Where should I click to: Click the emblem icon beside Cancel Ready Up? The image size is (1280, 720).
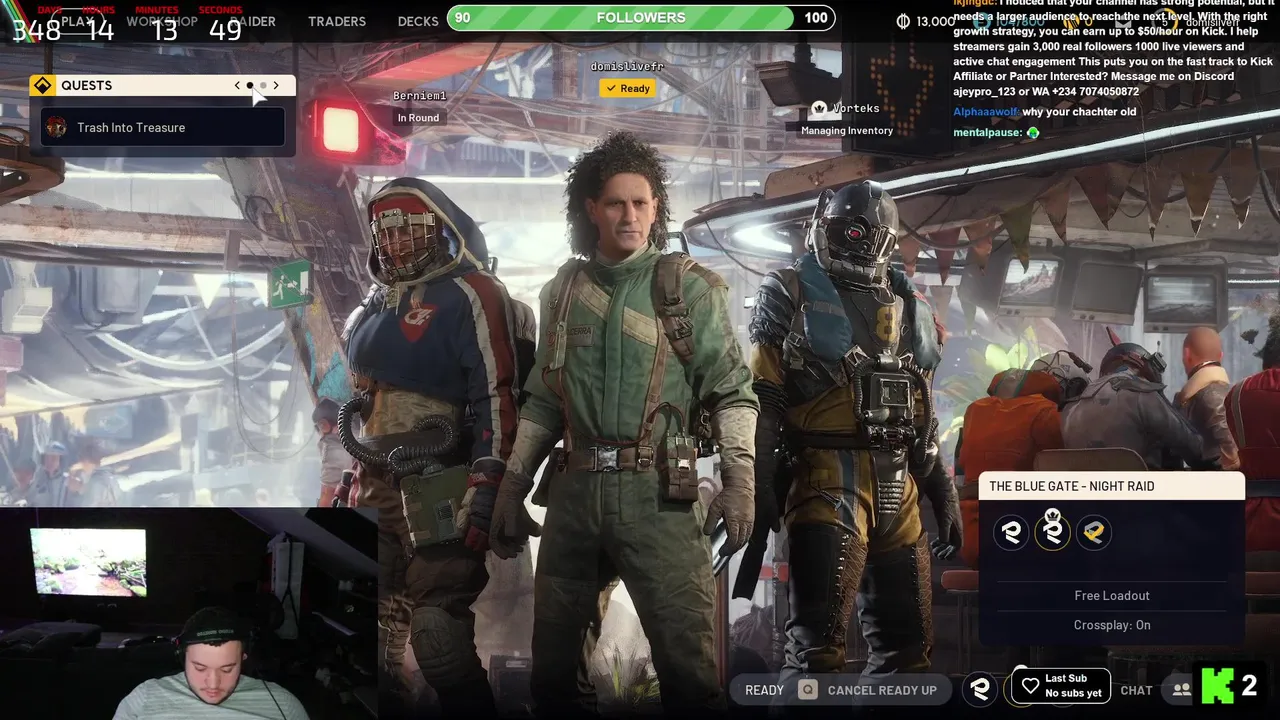(x=981, y=688)
